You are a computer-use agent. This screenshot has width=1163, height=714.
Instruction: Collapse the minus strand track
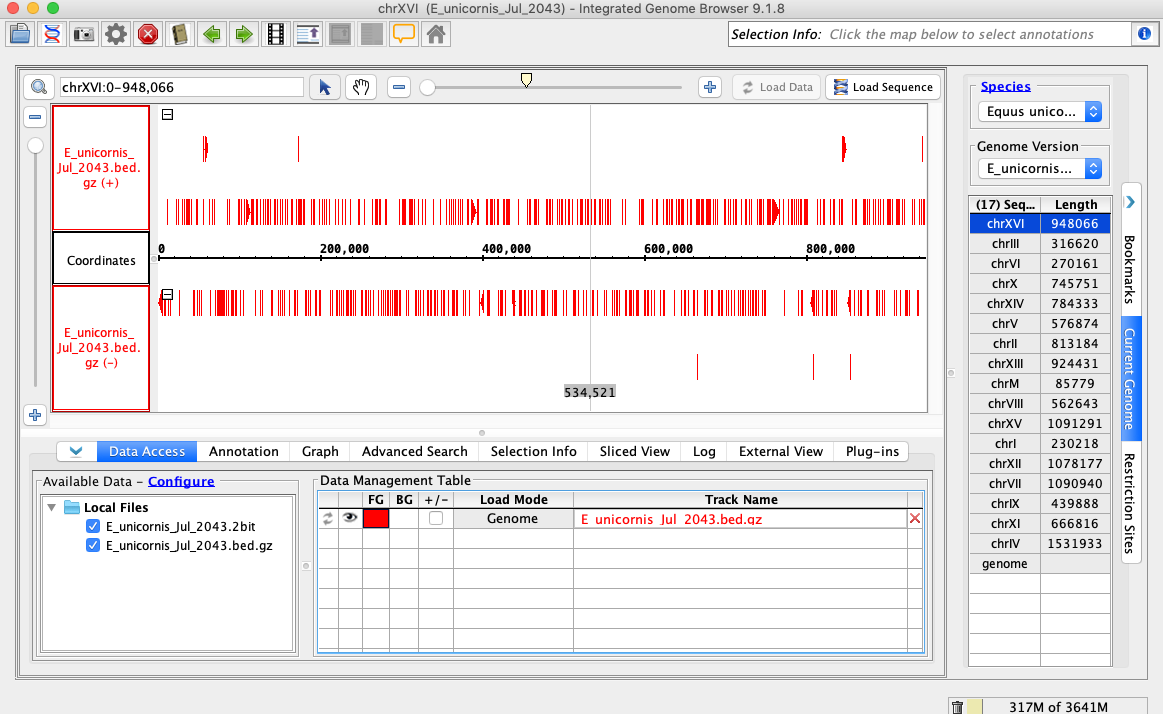coord(168,294)
